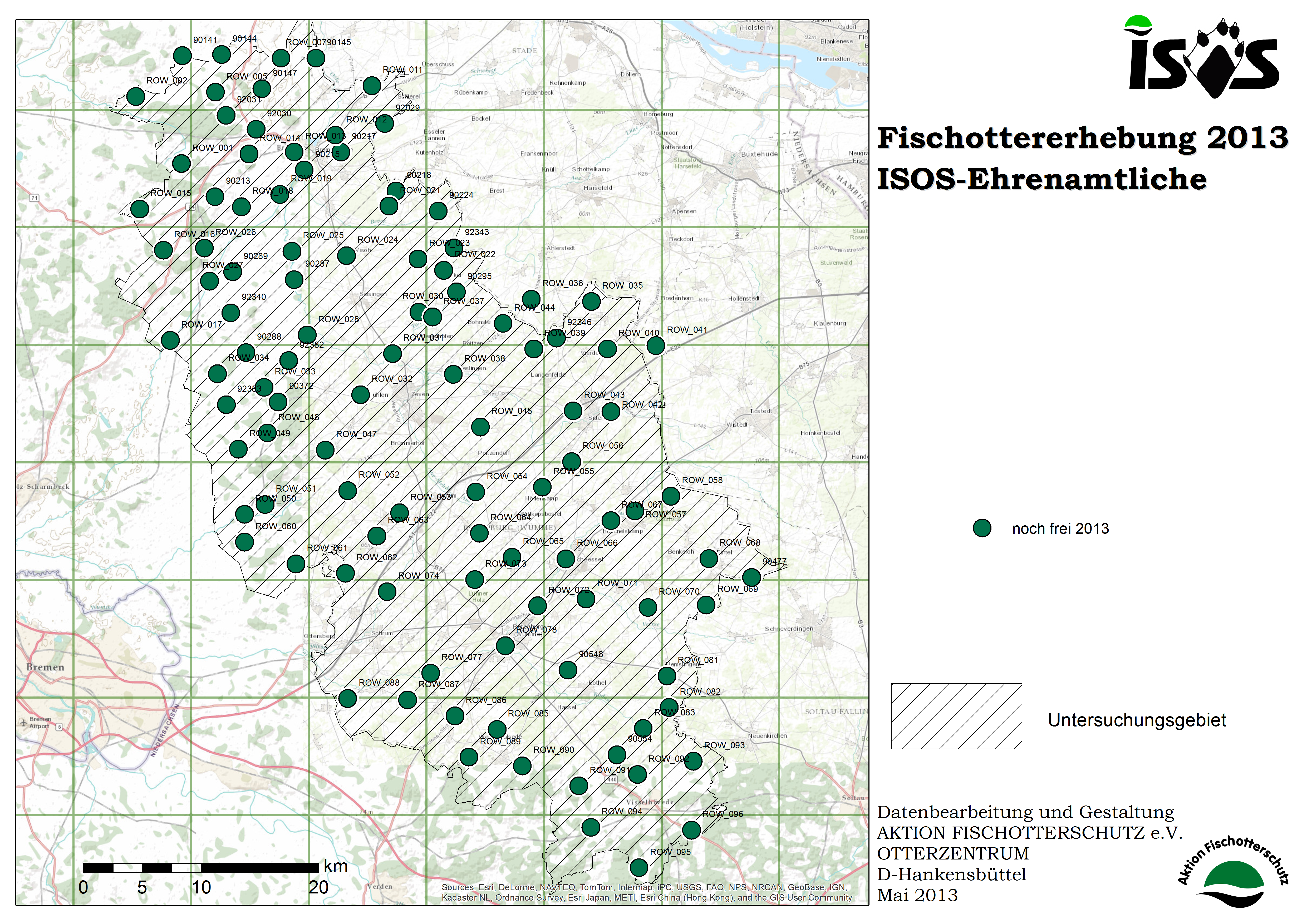Click the map point labeled ROW_061
The image size is (1307, 924).
click(x=296, y=564)
